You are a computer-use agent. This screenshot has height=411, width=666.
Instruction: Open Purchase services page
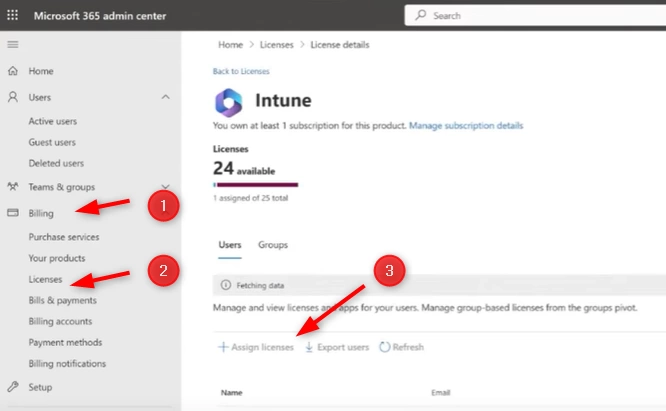click(64, 237)
